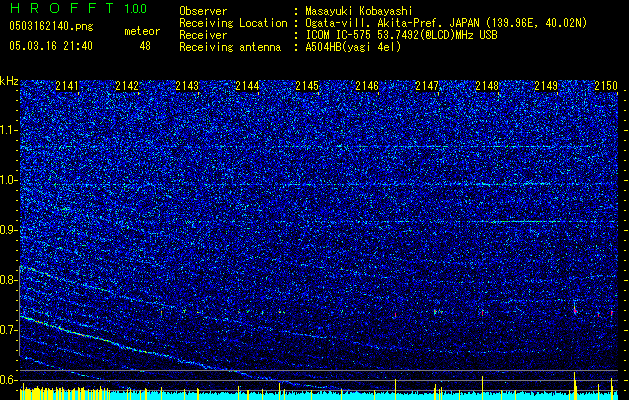Click the Receiving antenna label
The width and height of the screenshot is (629, 400).
tap(230, 47)
